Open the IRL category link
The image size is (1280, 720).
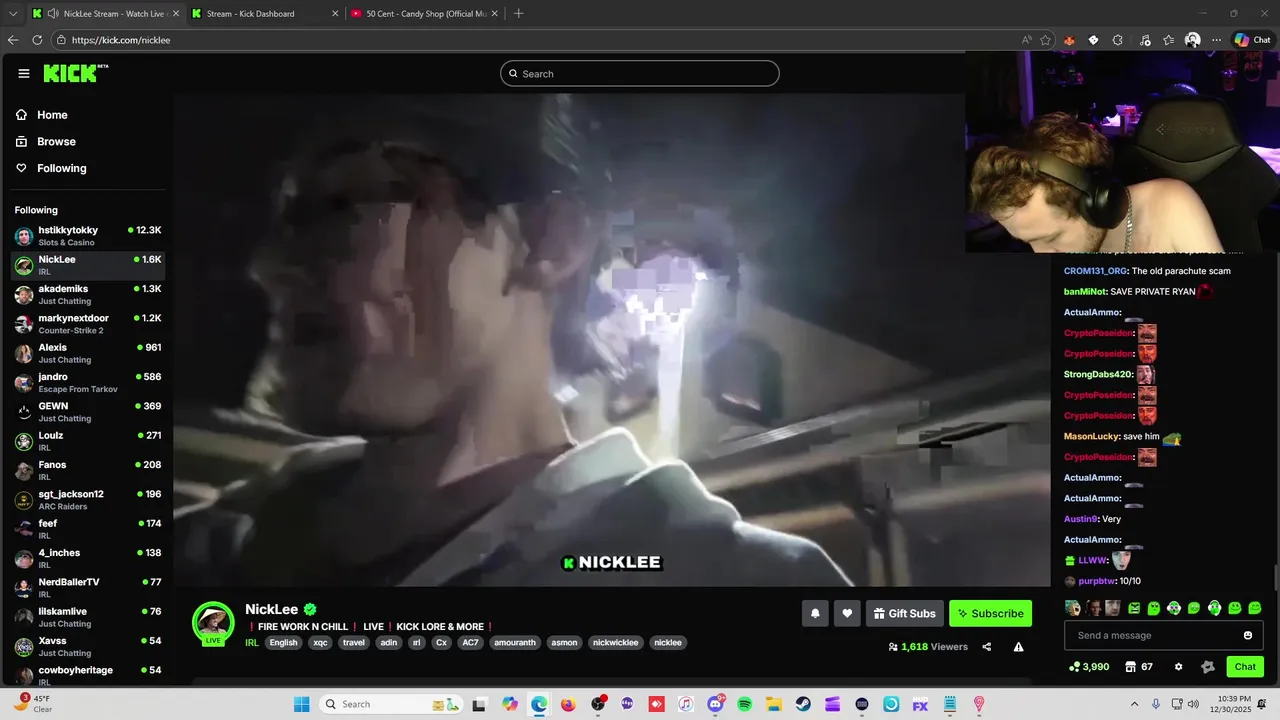[252, 643]
